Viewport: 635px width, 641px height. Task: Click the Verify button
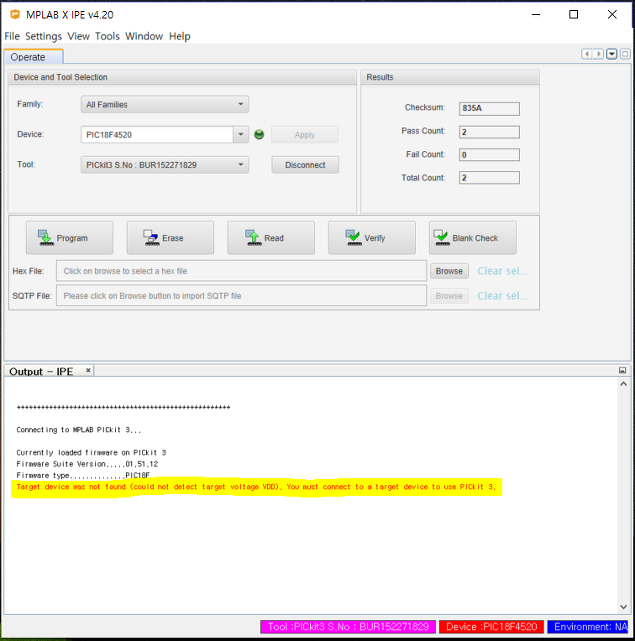coord(372,238)
